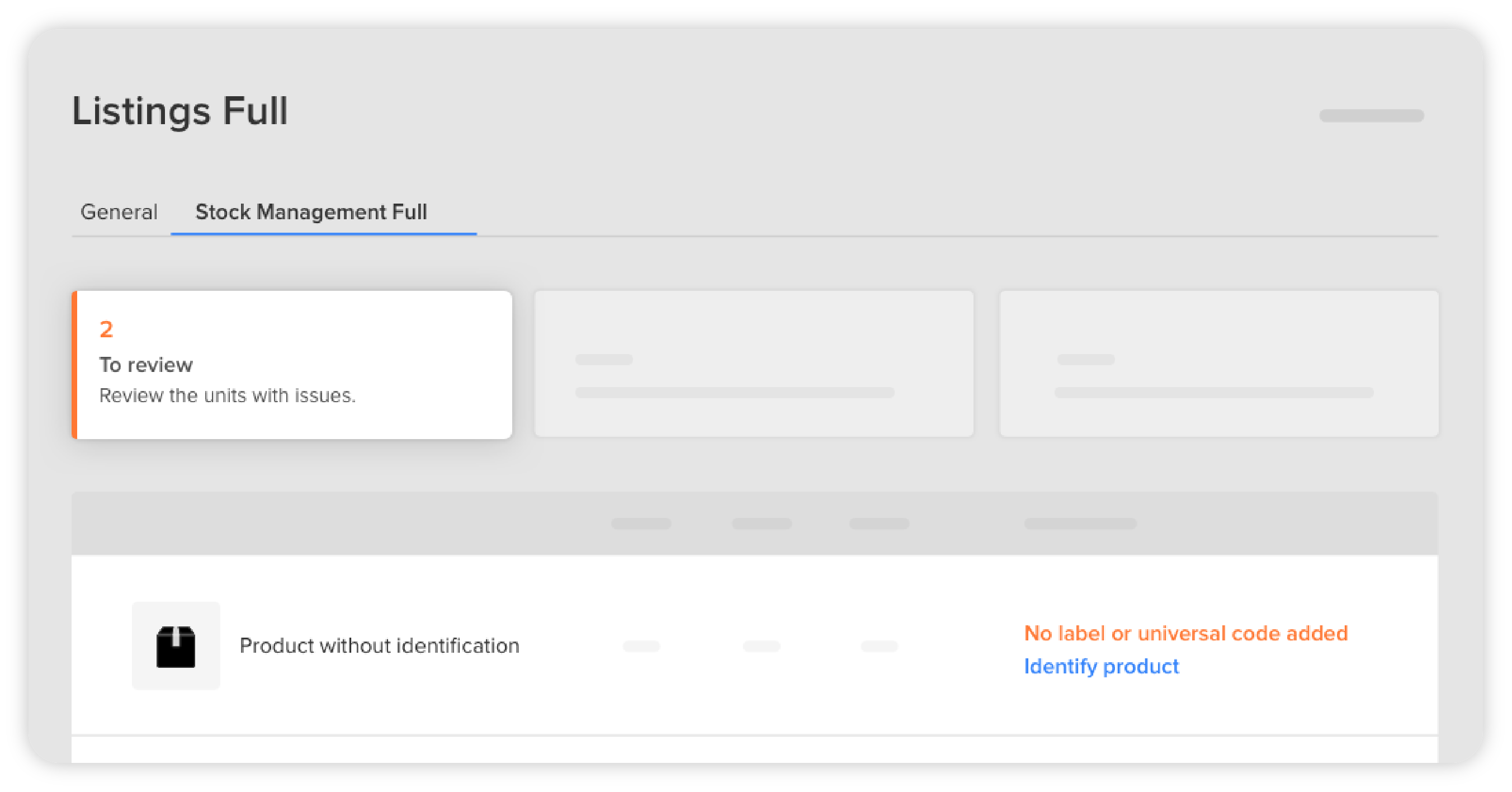This screenshot has width=1512, height=792.
Task: Click the black package box icon
Action: coord(176,647)
